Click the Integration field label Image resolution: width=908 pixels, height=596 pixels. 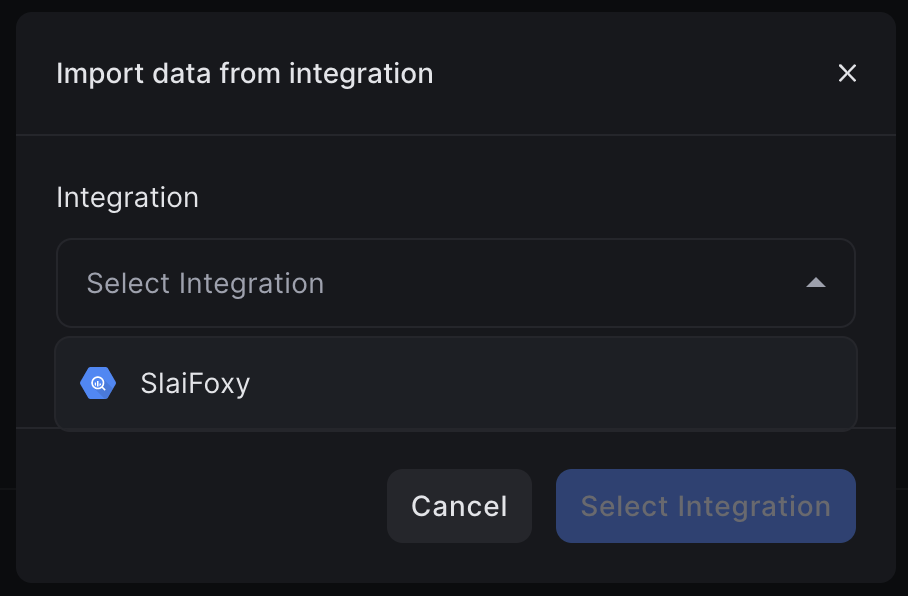pos(127,197)
